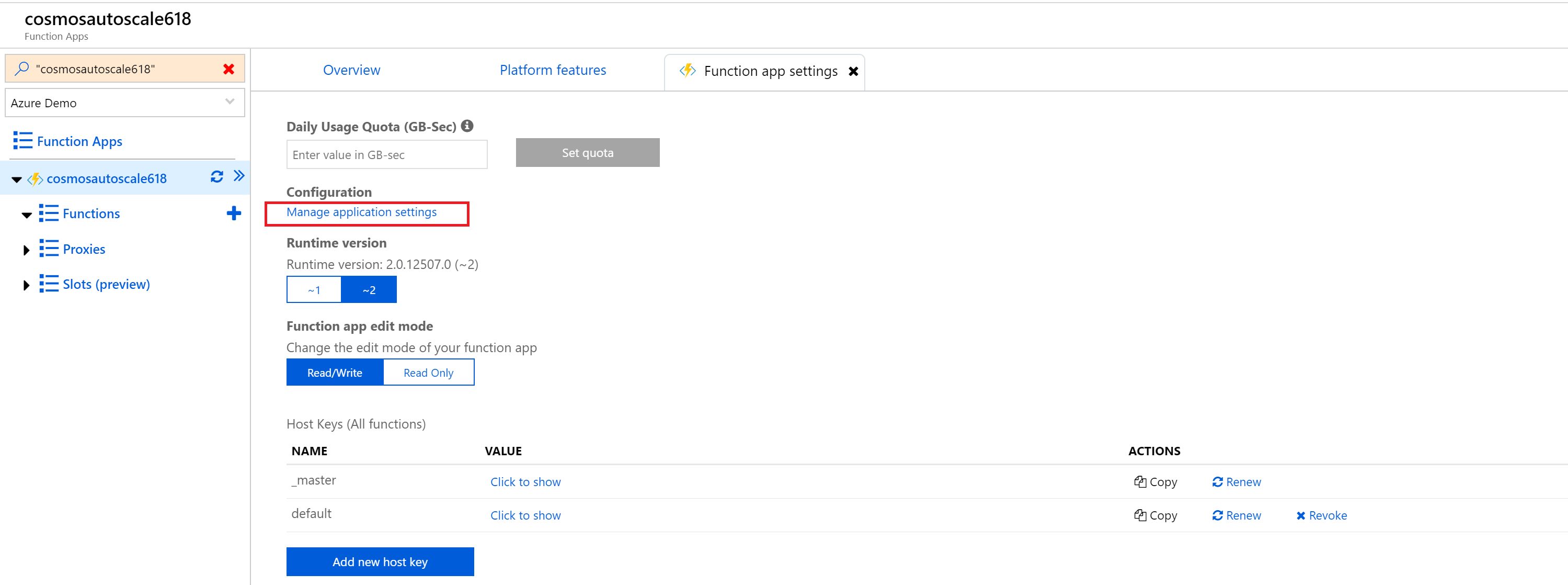Click the magnifier search icon
Viewport: 1568px width, 585px height.
pyautogui.click(x=22, y=68)
